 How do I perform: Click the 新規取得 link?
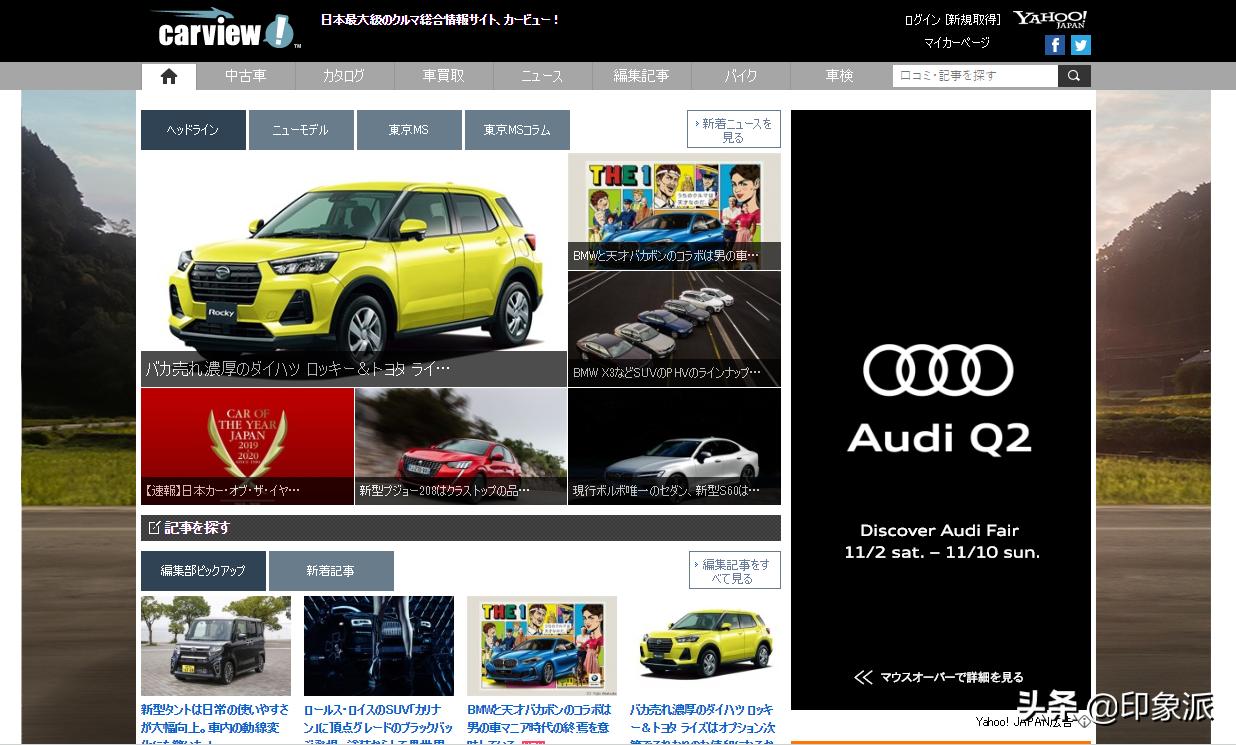pos(972,20)
